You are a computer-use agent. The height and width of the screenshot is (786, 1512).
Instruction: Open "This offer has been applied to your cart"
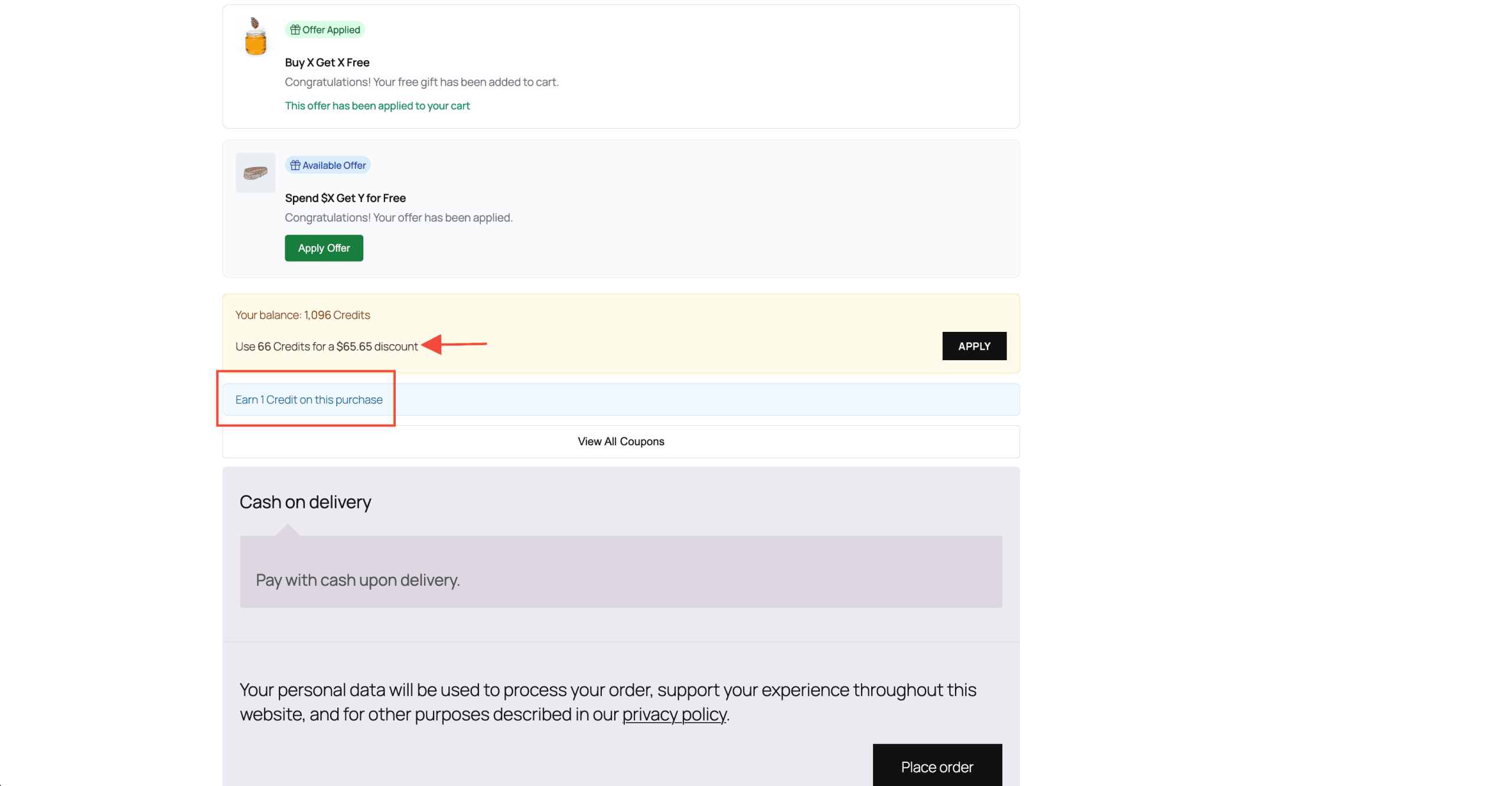tap(377, 106)
